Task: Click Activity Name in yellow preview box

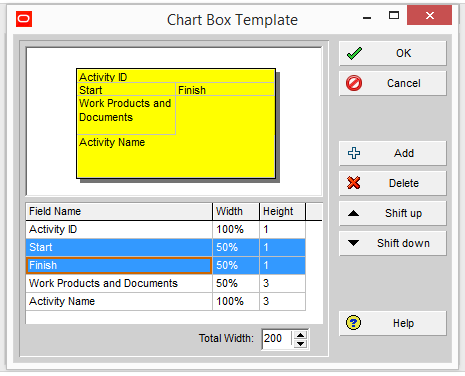Action: pyautogui.click(x=176, y=156)
